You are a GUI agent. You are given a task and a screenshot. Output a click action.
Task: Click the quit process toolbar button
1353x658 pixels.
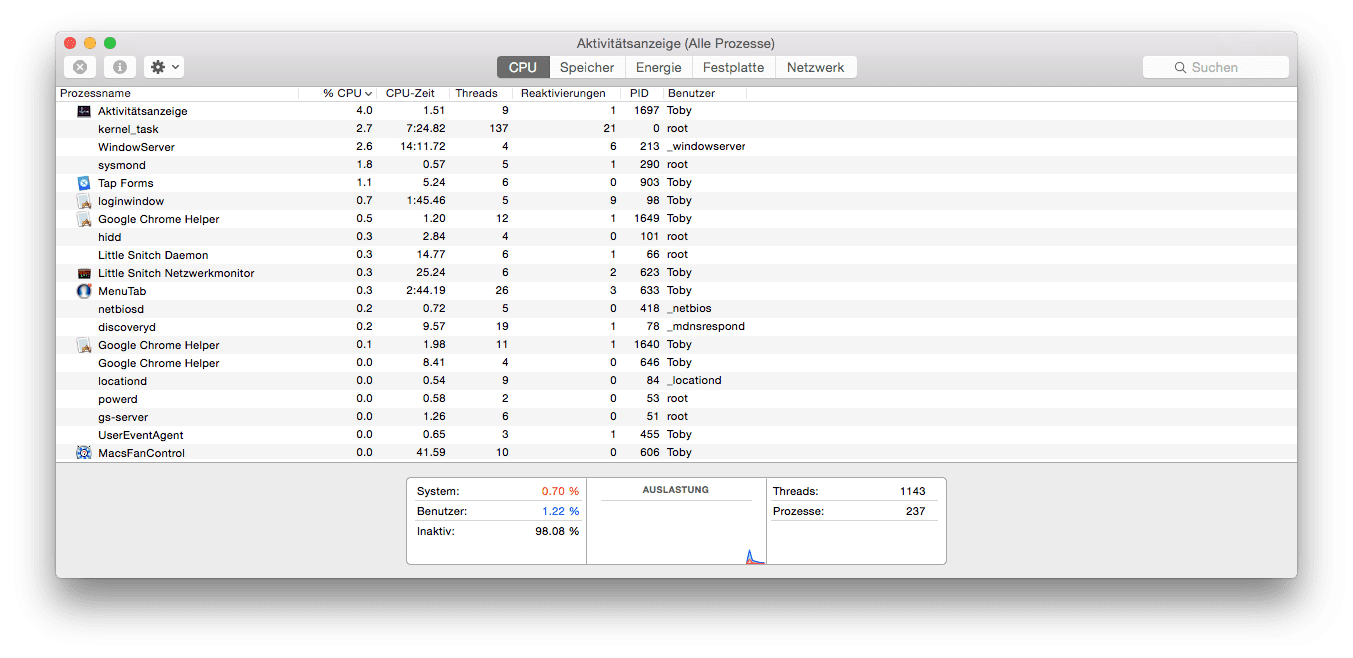(x=80, y=67)
